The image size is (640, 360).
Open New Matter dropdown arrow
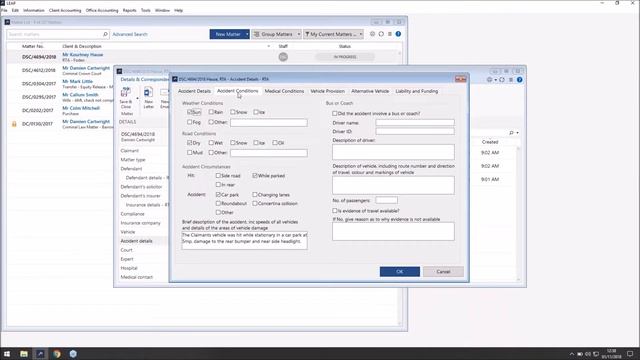click(x=247, y=34)
